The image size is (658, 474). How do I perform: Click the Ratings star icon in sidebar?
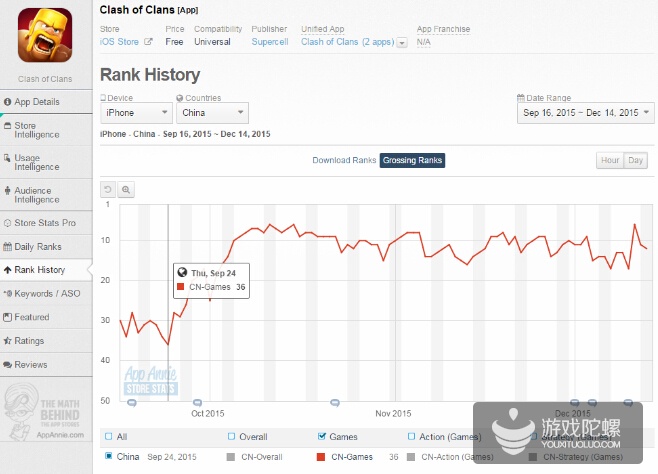[x=7, y=341]
